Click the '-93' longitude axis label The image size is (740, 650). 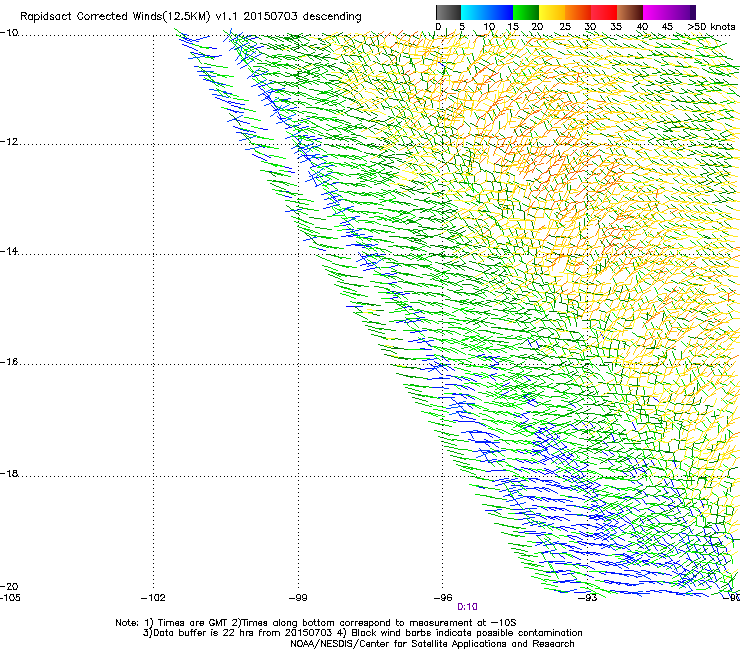(588, 598)
